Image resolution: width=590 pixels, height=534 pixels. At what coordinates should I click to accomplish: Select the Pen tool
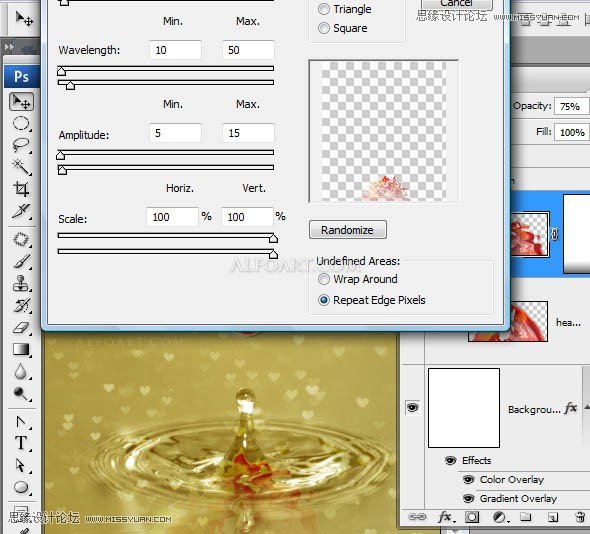(21, 421)
